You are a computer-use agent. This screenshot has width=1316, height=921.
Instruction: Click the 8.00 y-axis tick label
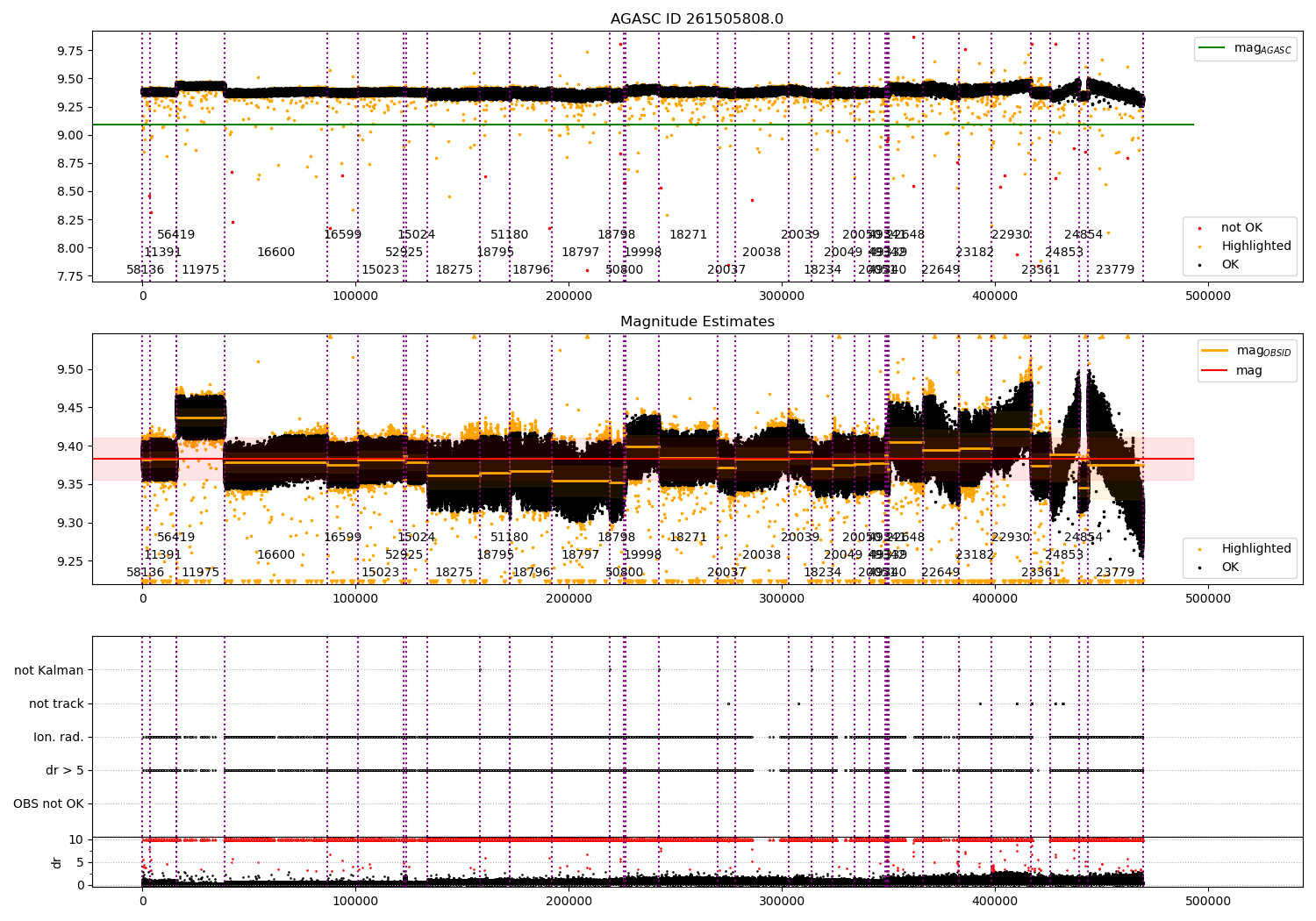(x=69, y=248)
